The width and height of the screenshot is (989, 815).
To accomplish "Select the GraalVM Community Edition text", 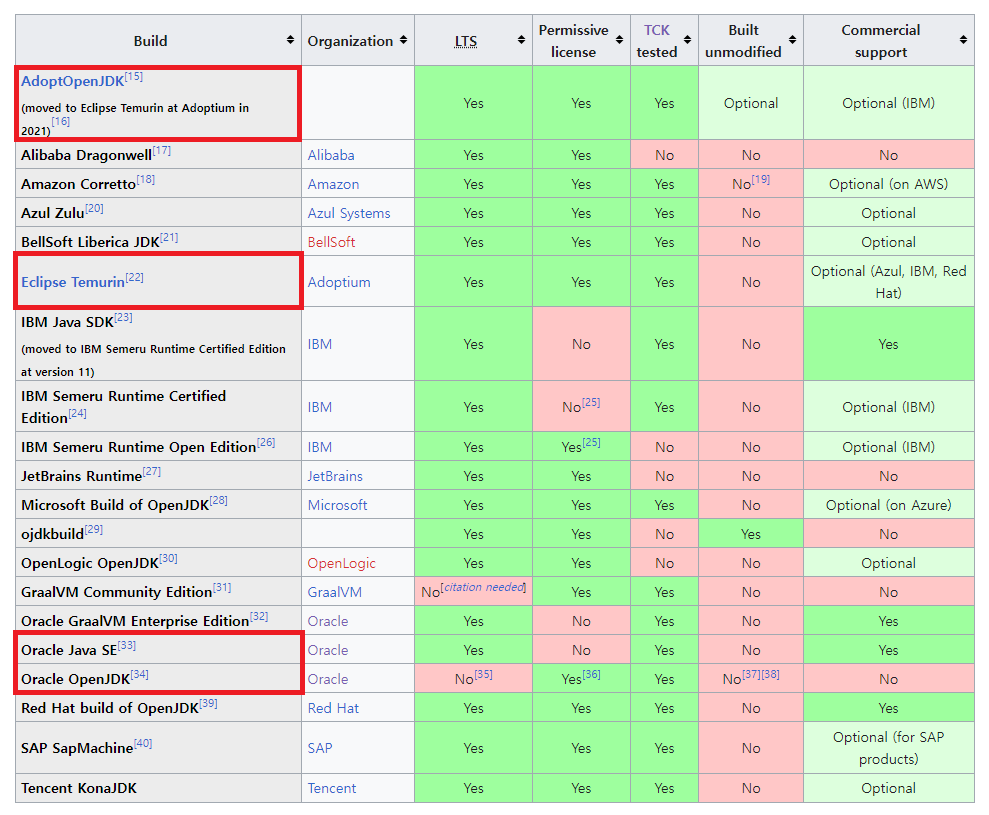I will 117,592.
